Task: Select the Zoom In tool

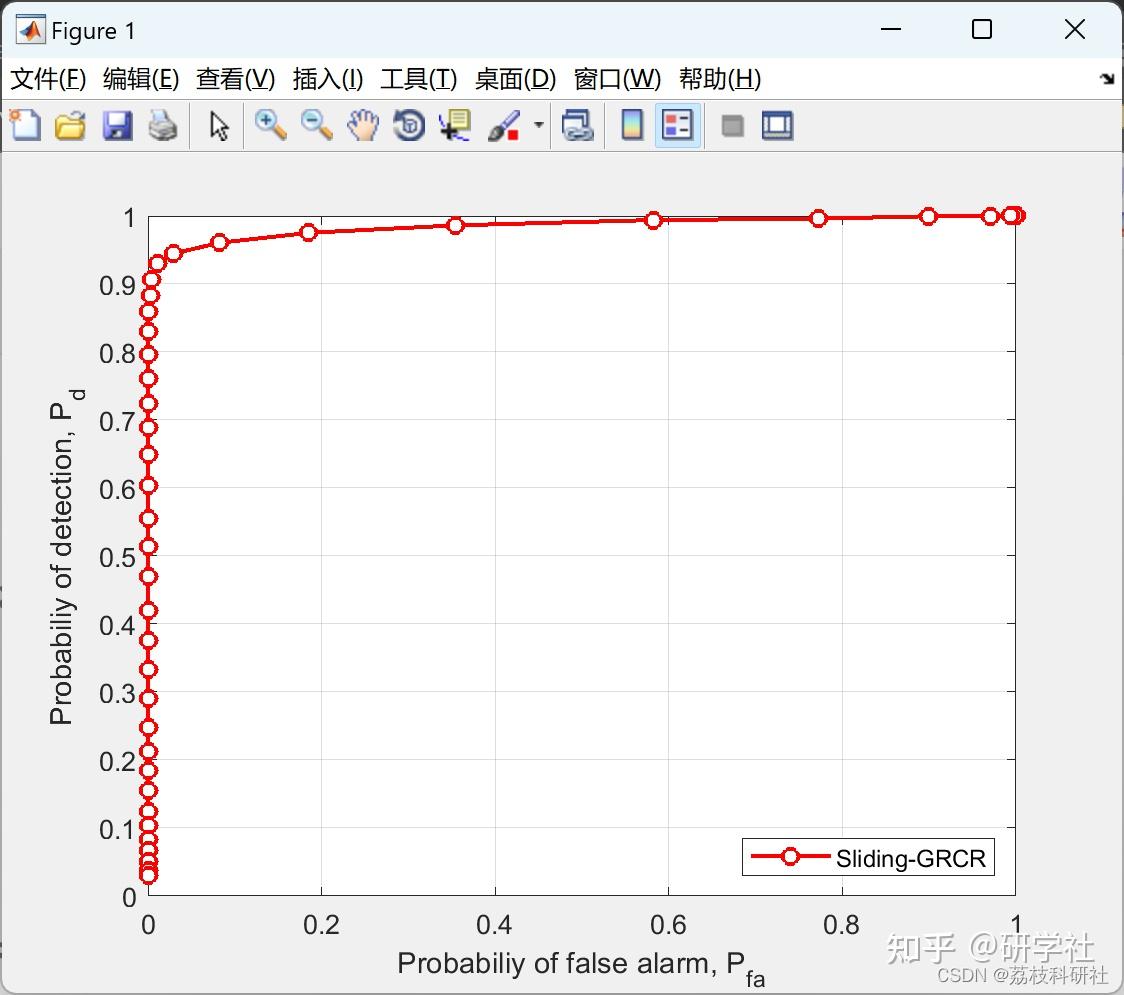Action: pyautogui.click(x=270, y=125)
